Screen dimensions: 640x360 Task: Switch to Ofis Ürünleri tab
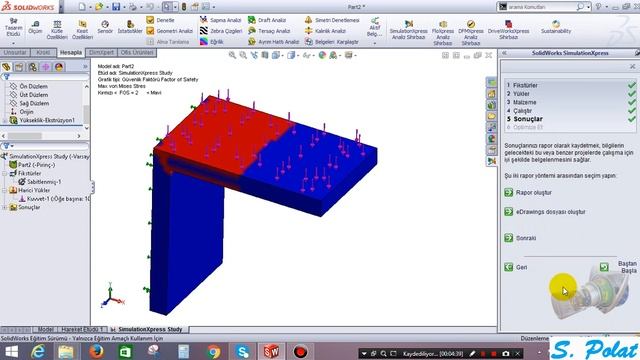point(137,53)
